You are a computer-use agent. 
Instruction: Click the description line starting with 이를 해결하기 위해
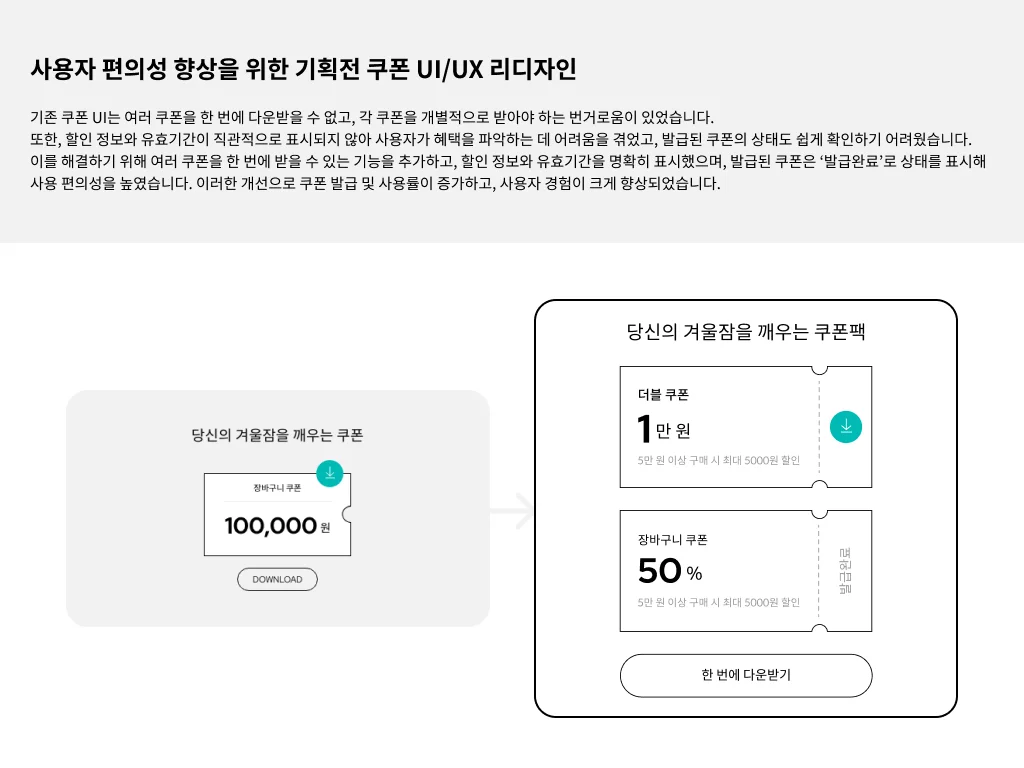[508, 161]
